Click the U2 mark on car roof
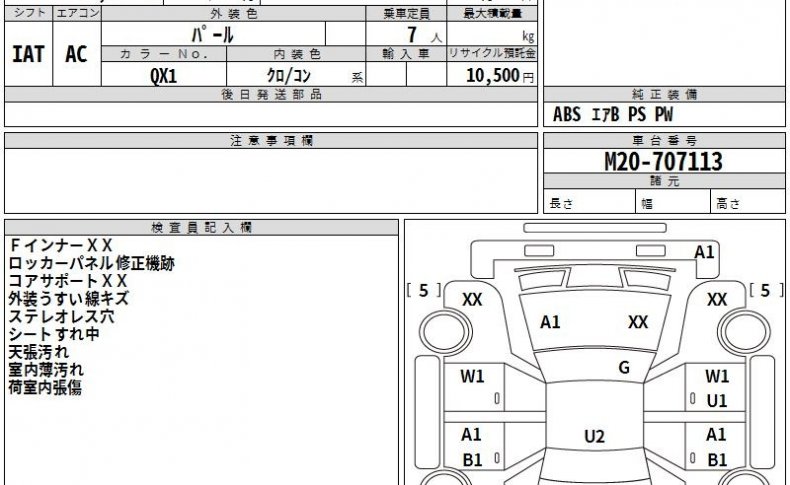Image resolution: width=790 pixels, height=485 pixels. [594, 436]
